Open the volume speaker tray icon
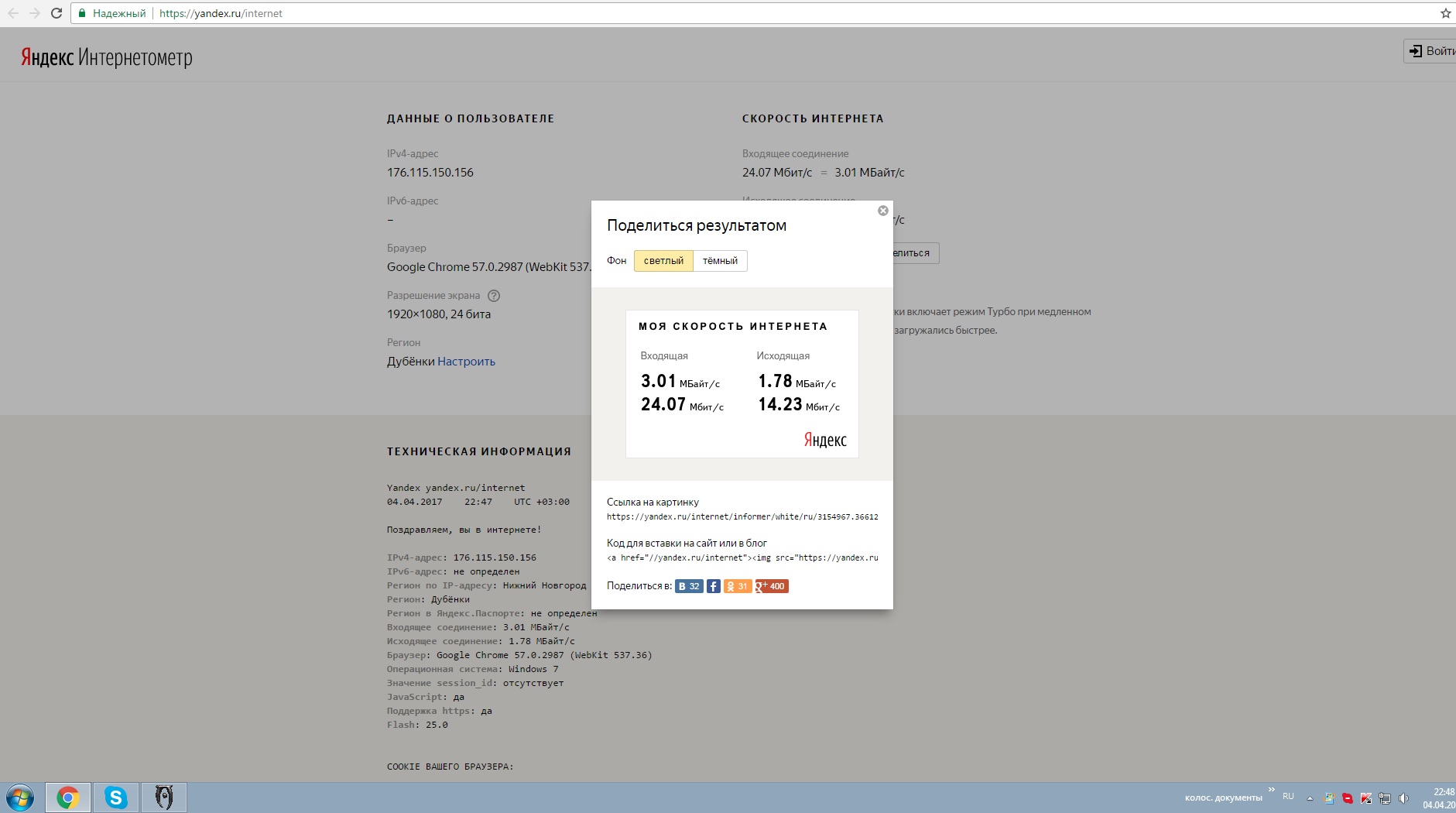The image size is (1456, 813). (x=1403, y=798)
